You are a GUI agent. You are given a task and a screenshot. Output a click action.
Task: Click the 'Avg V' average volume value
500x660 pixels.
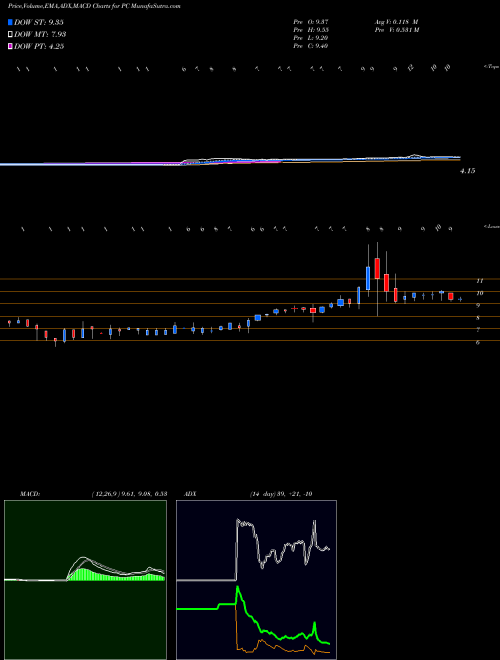pyautogui.click(x=396, y=22)
